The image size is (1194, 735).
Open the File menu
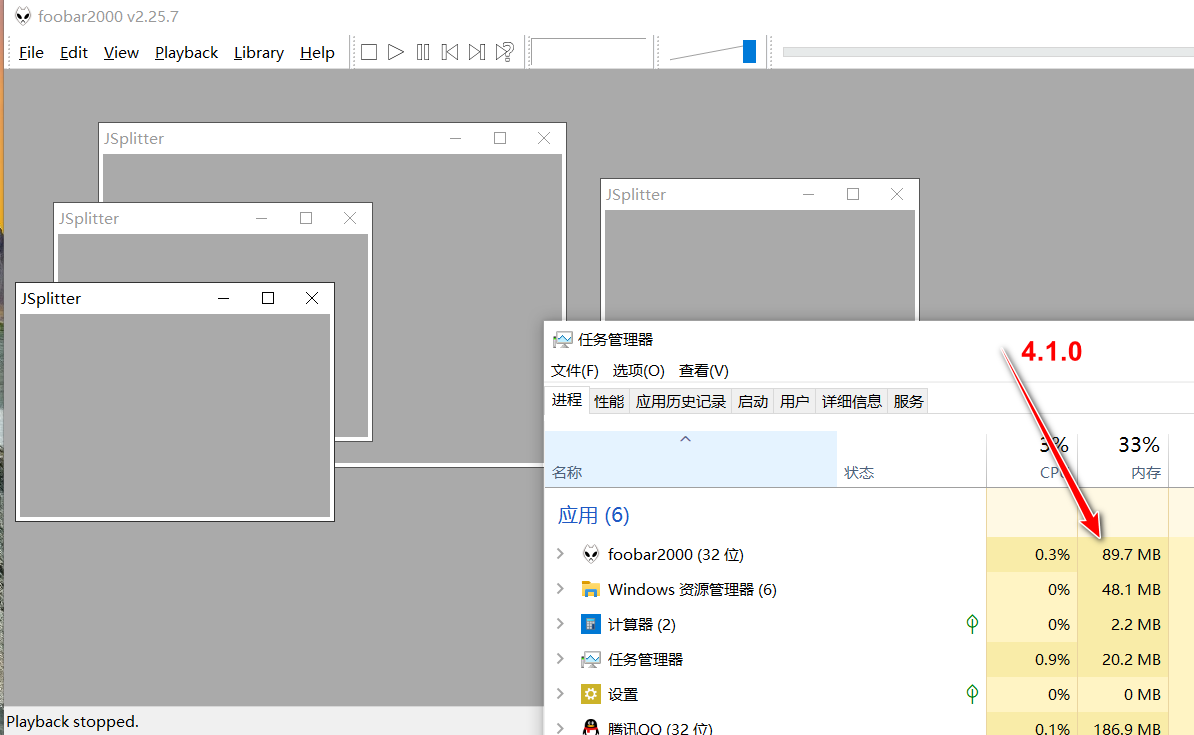pyautogui.click(x=31, y=53)
